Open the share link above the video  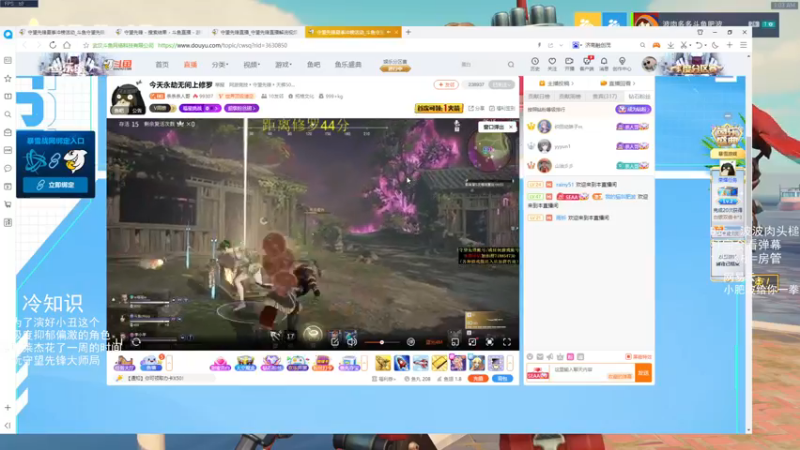(x=476, y=108)
